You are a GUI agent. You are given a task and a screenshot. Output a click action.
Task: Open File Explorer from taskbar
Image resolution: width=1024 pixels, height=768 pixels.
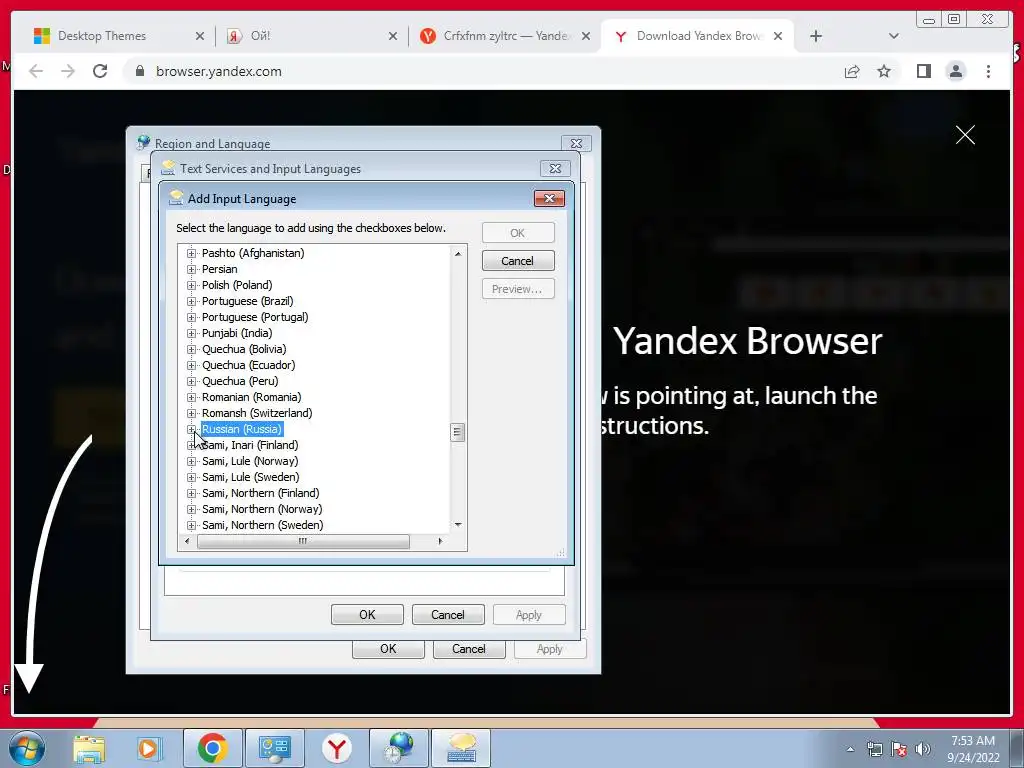pos(89,748)
